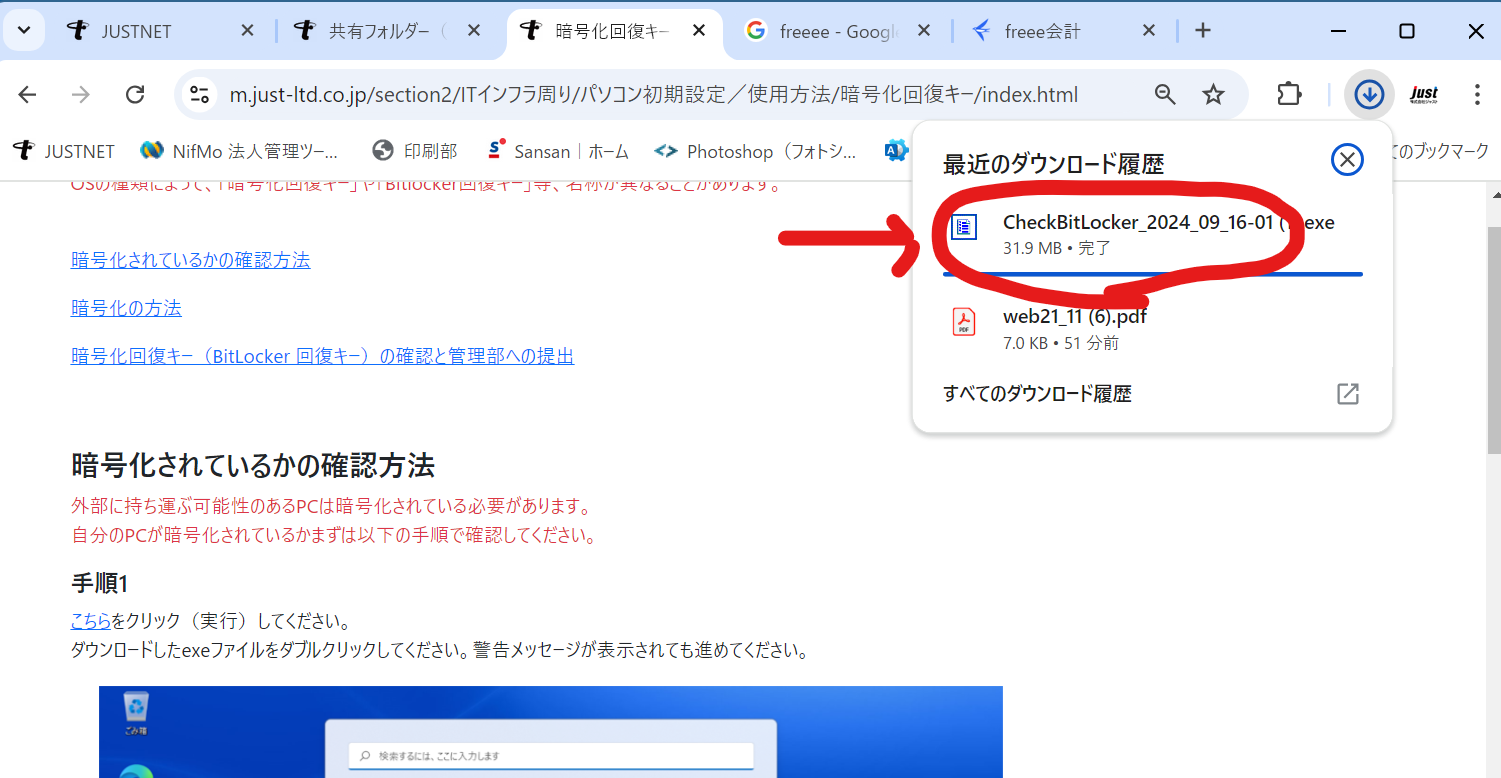Image resolution: width=1501 pixels, height=778 pixels.
Task: Open 印刷部 bookmark
Action: [415, 151]
